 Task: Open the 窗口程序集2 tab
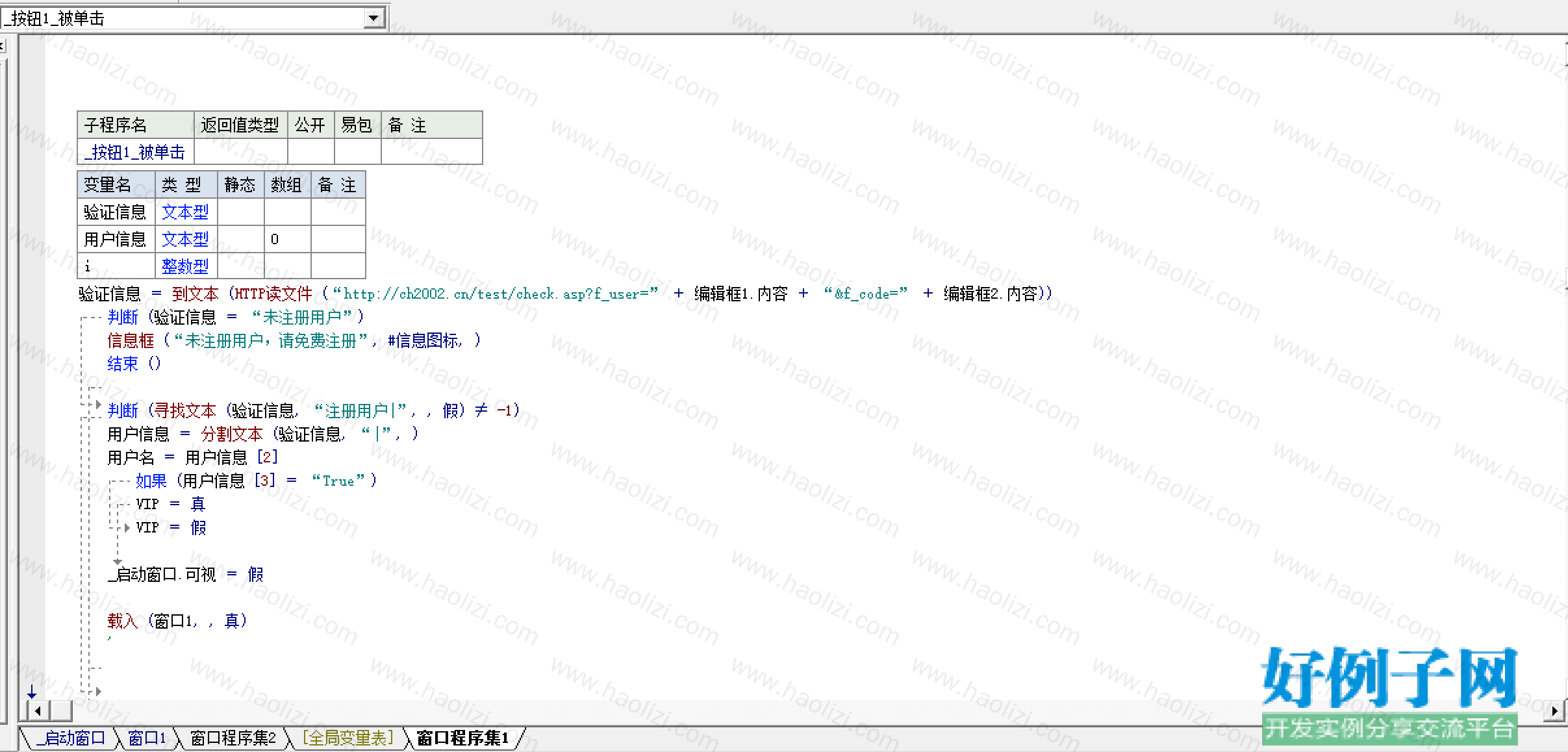tap(233, 738)
